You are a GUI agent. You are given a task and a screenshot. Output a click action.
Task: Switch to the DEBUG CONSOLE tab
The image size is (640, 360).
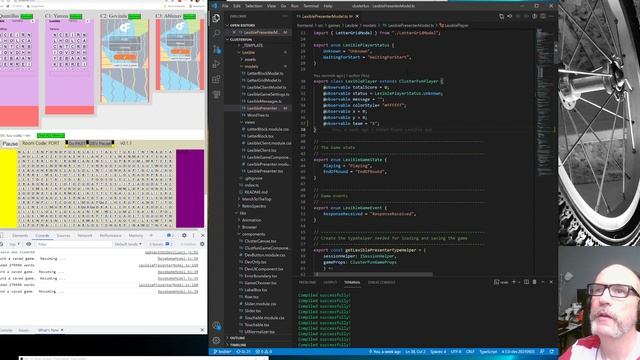pos(381,282)
